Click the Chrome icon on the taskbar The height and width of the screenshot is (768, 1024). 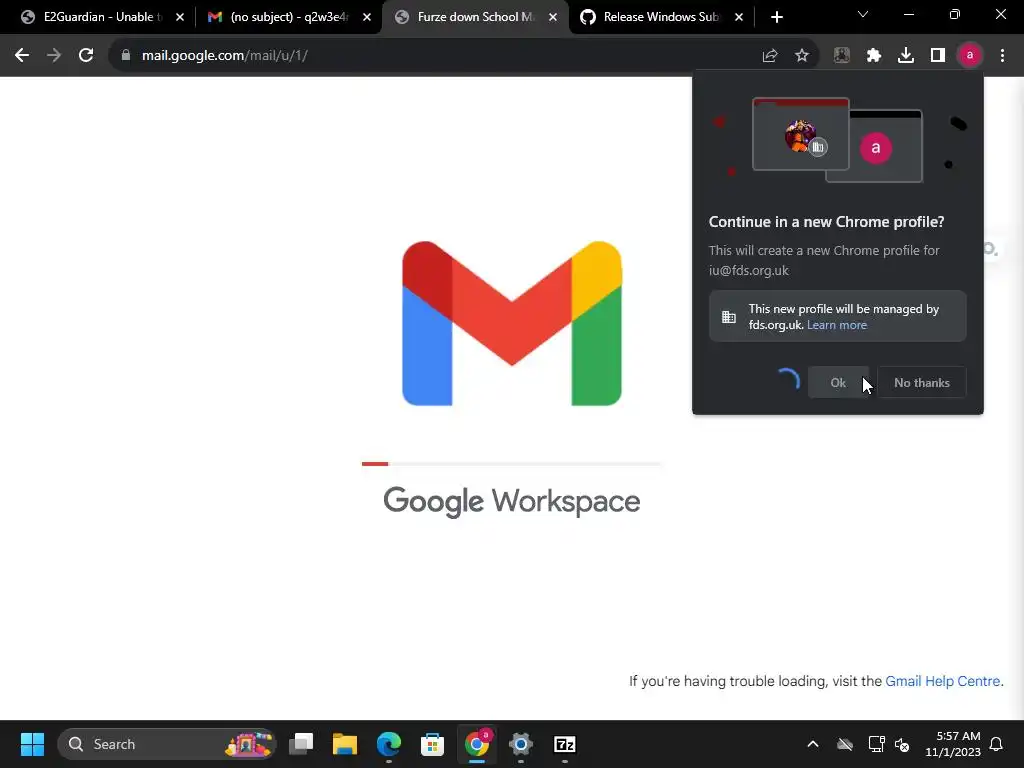[477, 744]
